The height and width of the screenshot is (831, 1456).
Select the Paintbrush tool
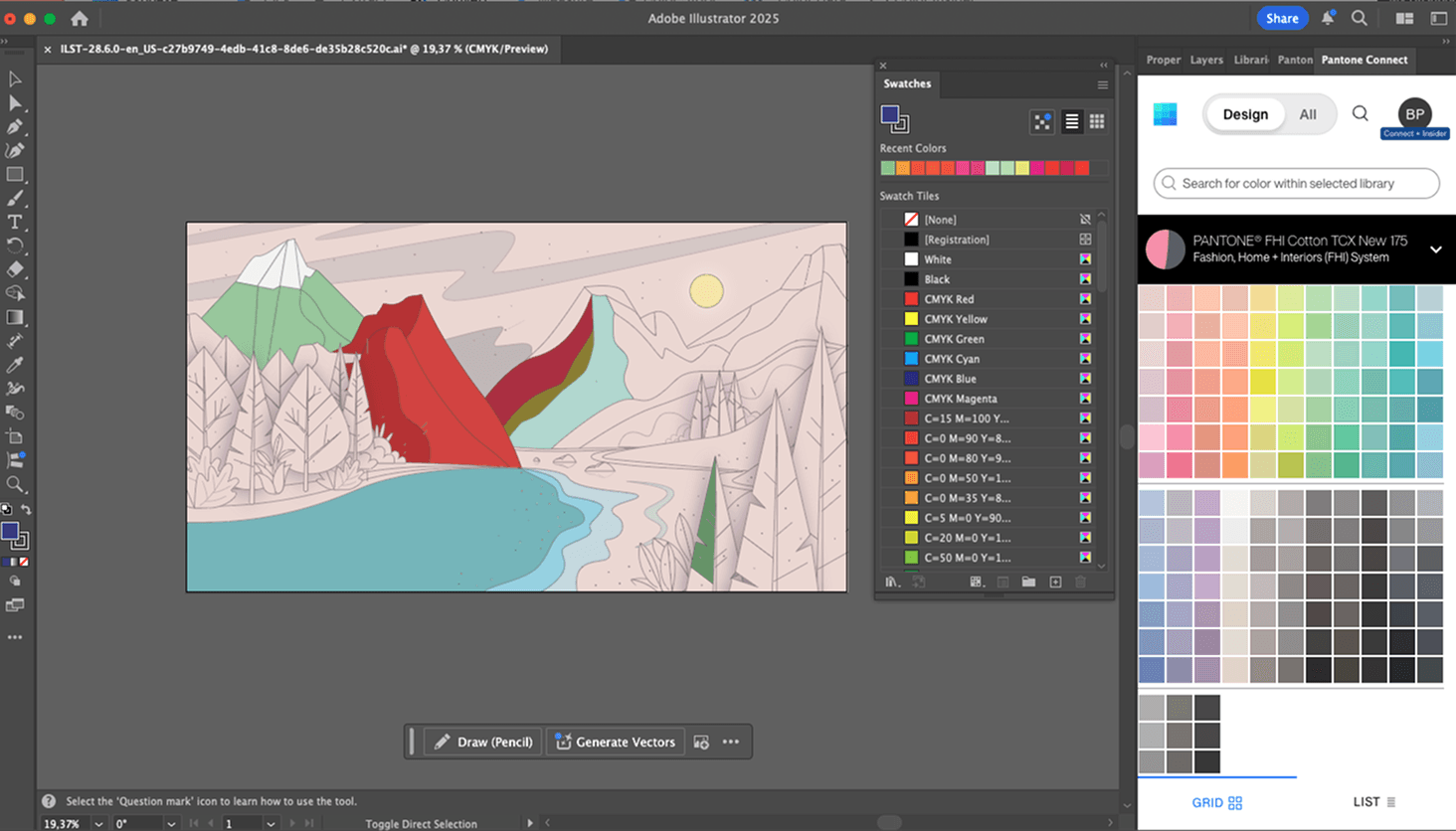tap(15, 198)
